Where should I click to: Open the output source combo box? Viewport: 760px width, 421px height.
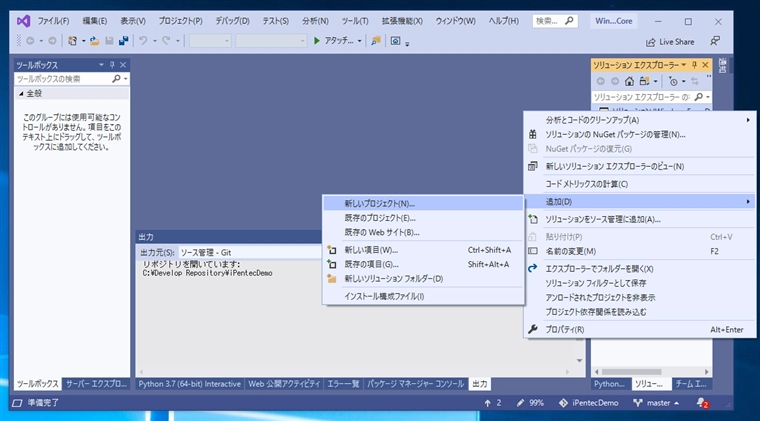[x=250, y=252]
